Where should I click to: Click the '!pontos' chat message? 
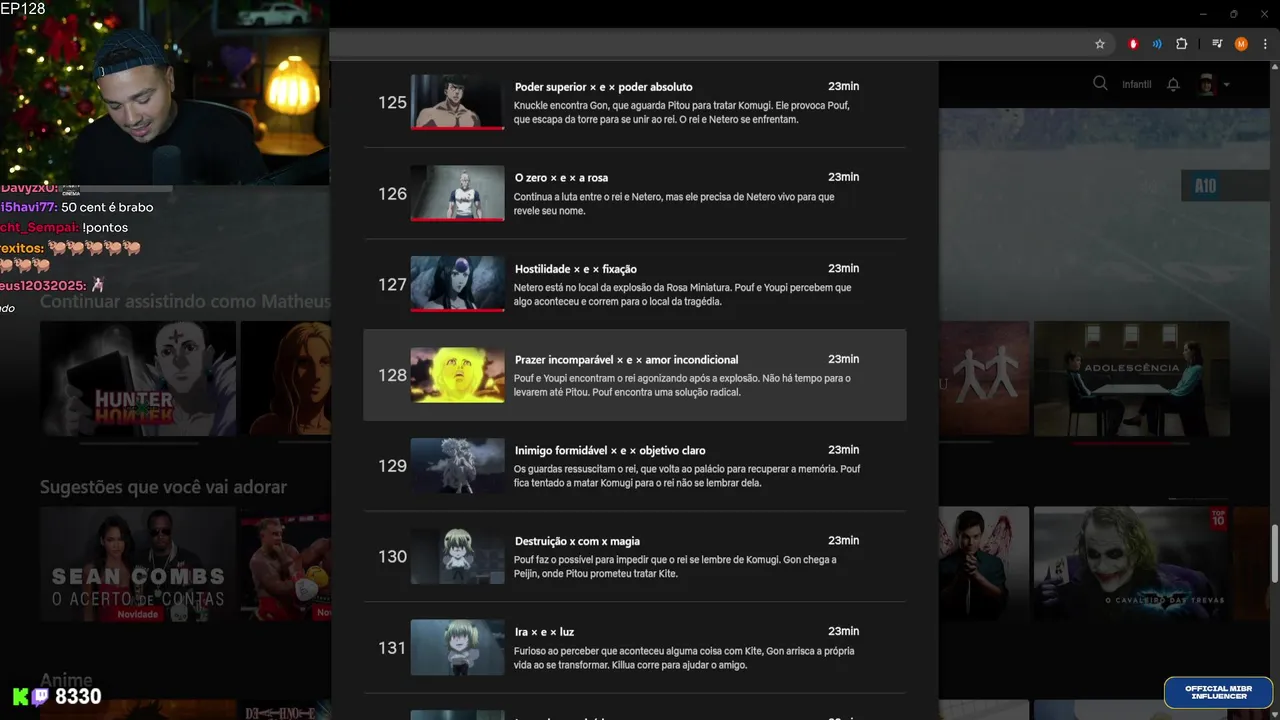pos(105,227)
